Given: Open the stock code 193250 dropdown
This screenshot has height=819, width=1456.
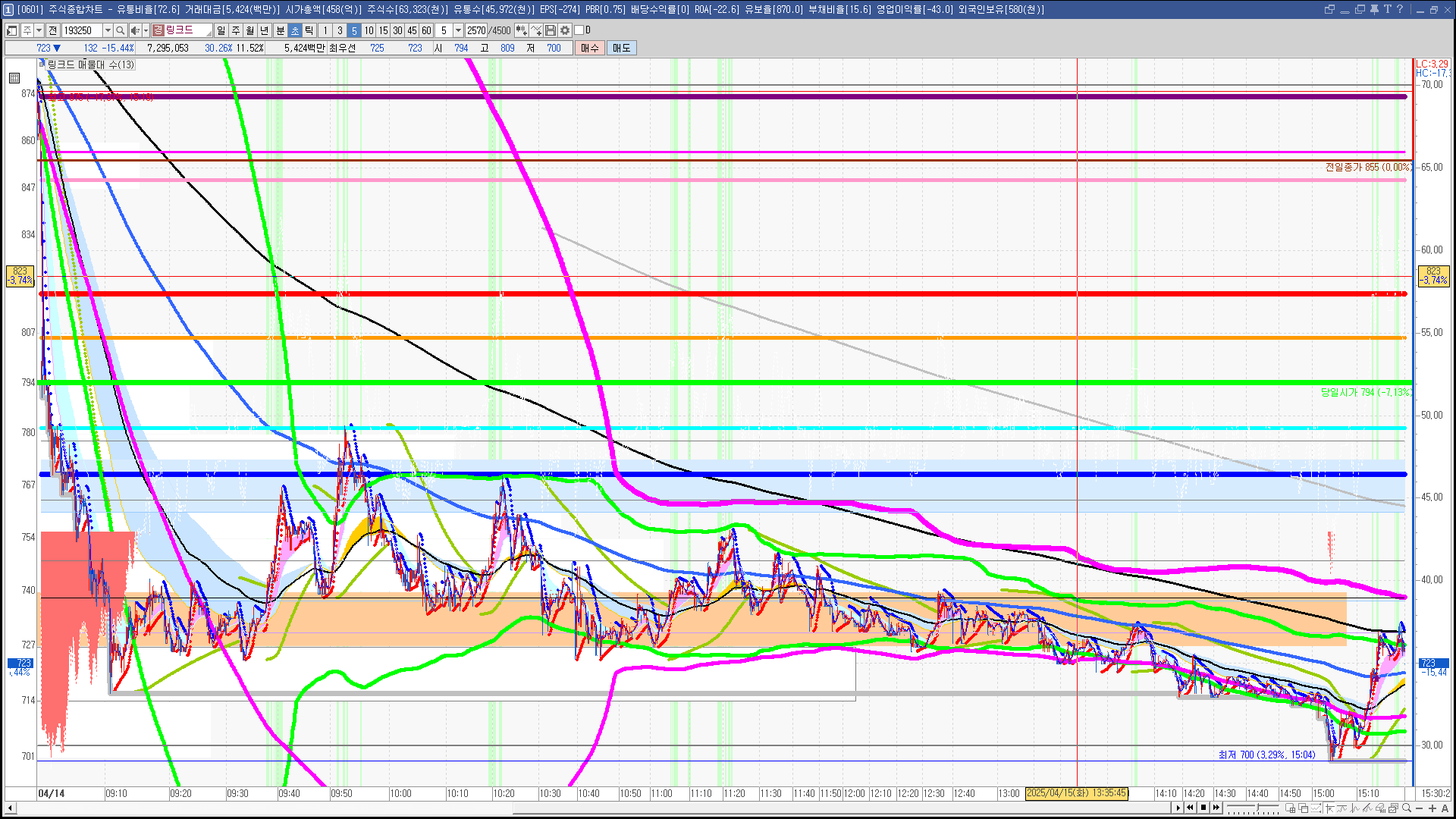Looking at the screenshot, I should click(108, 30).
